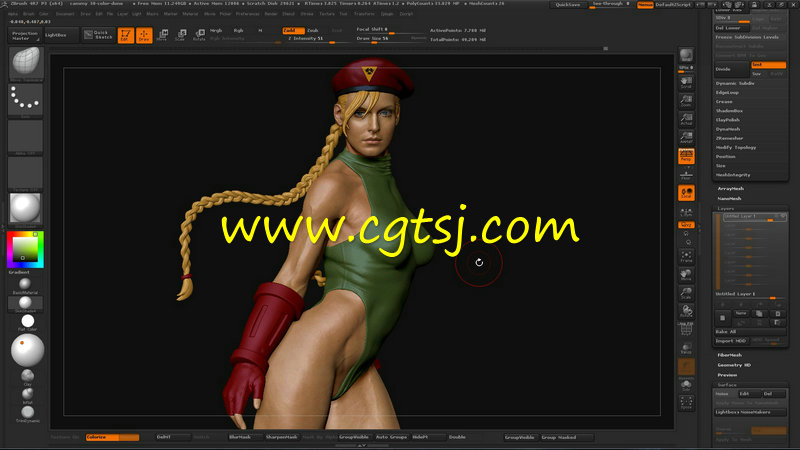
Task: Toggle Rgb paint mode
Action: point(238,31)
